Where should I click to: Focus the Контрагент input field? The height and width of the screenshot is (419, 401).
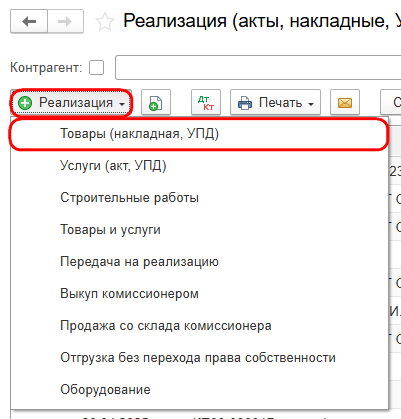point(258,68)
